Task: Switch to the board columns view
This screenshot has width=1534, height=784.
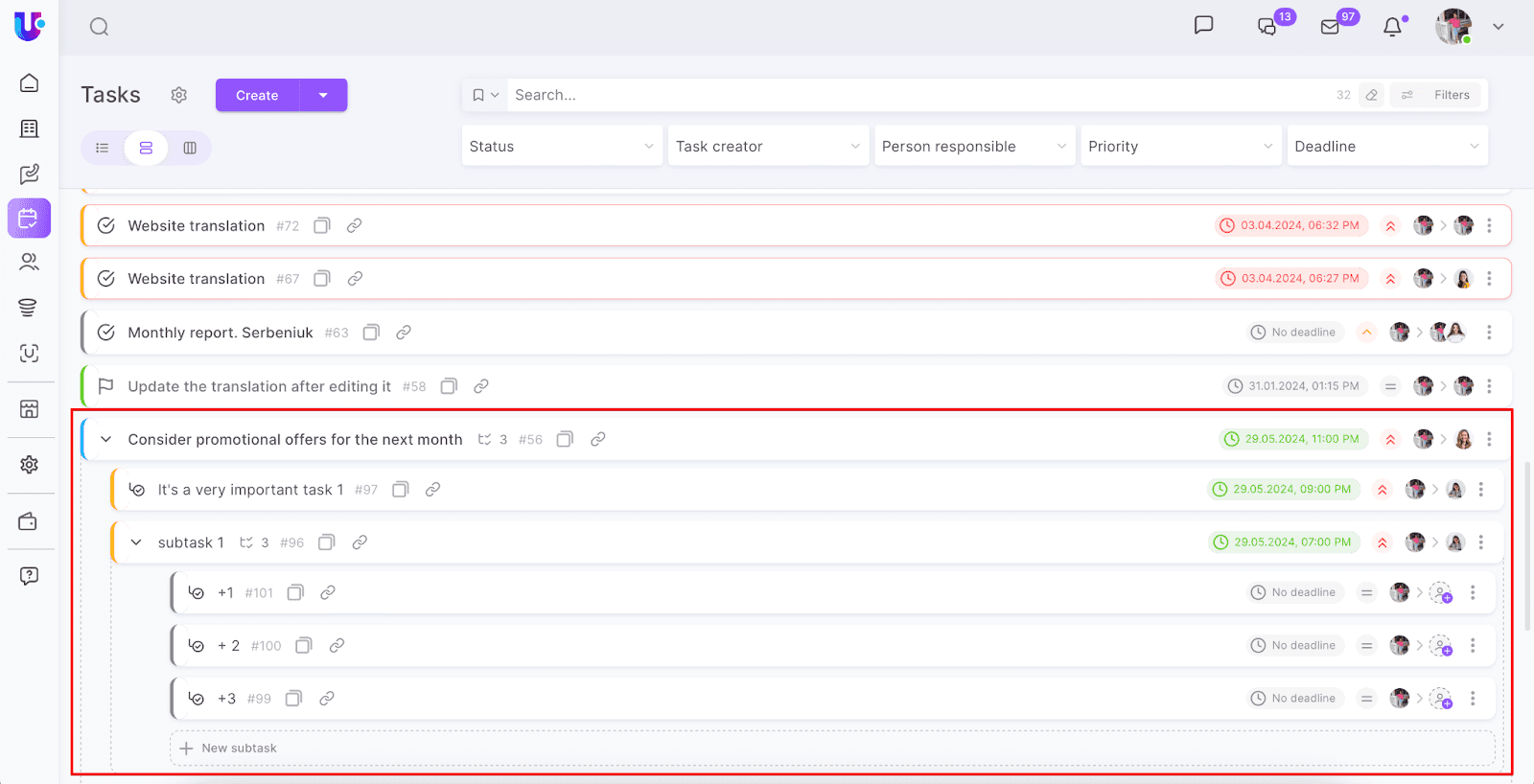Action: pos(190,148)
